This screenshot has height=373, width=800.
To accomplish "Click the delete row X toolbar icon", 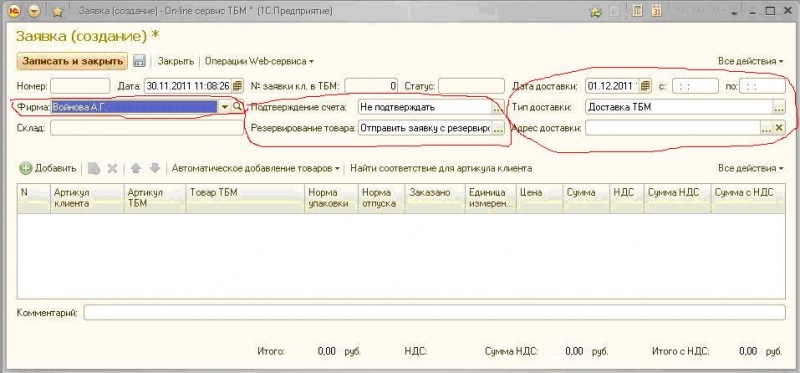I will 112,168.
